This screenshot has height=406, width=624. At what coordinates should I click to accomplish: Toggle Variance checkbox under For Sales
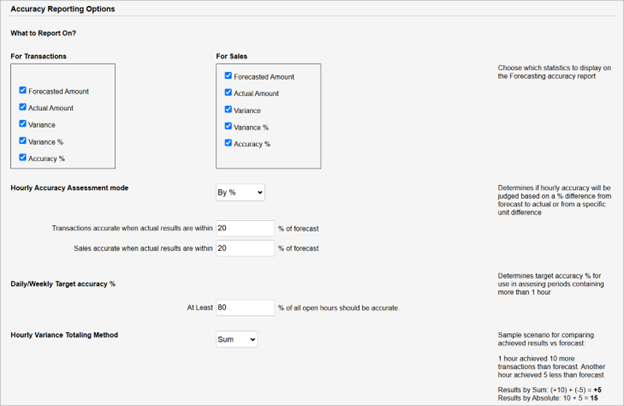[x=228, y=109]
